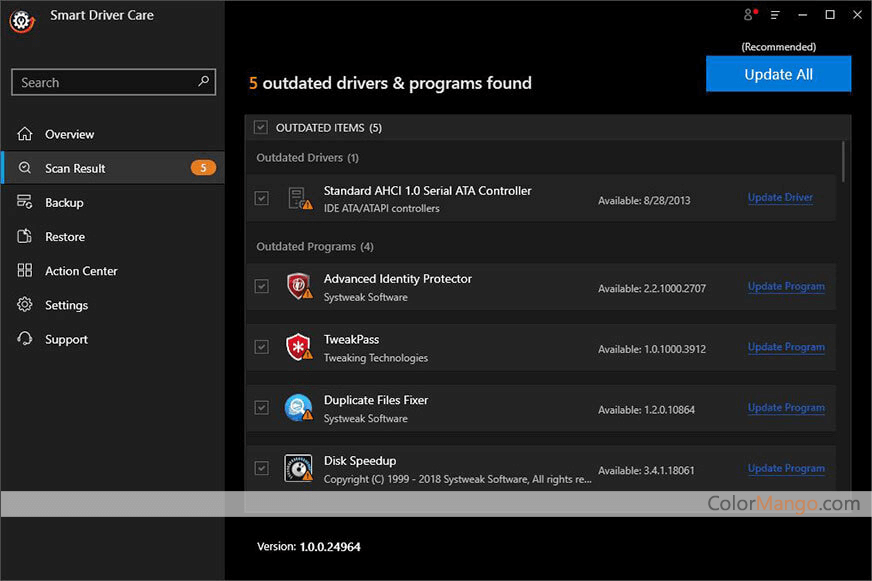The height and width of the screenshot is (581, 872).
Task: Click the '5 outdated drivers & programs found' heading
Action: 390,83
